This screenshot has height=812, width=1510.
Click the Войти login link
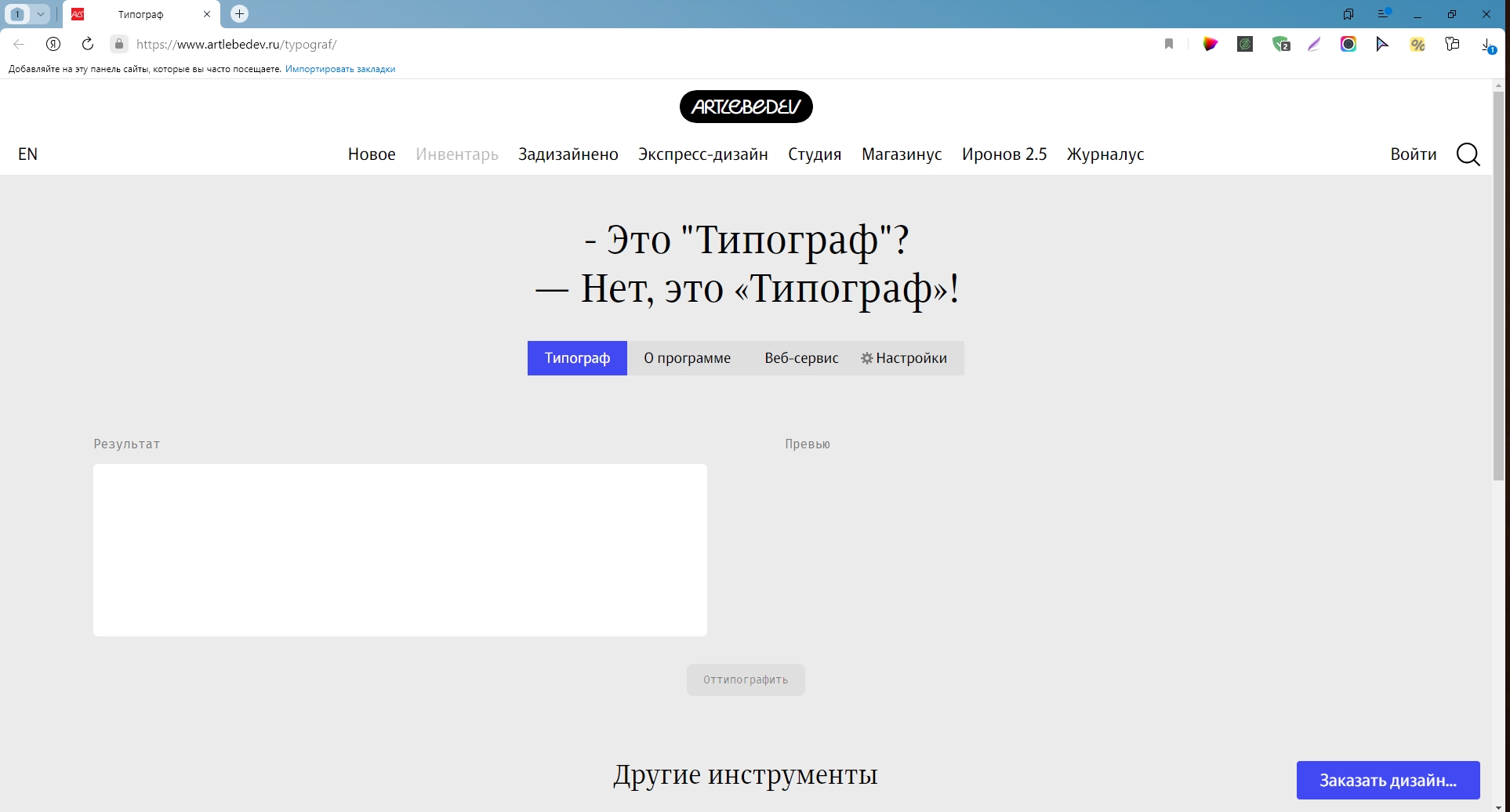point(1414,154)
